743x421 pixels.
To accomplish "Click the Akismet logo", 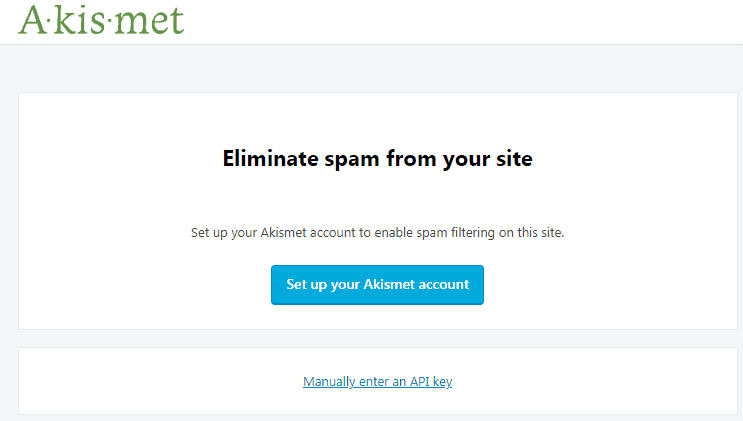I will 101,20.
